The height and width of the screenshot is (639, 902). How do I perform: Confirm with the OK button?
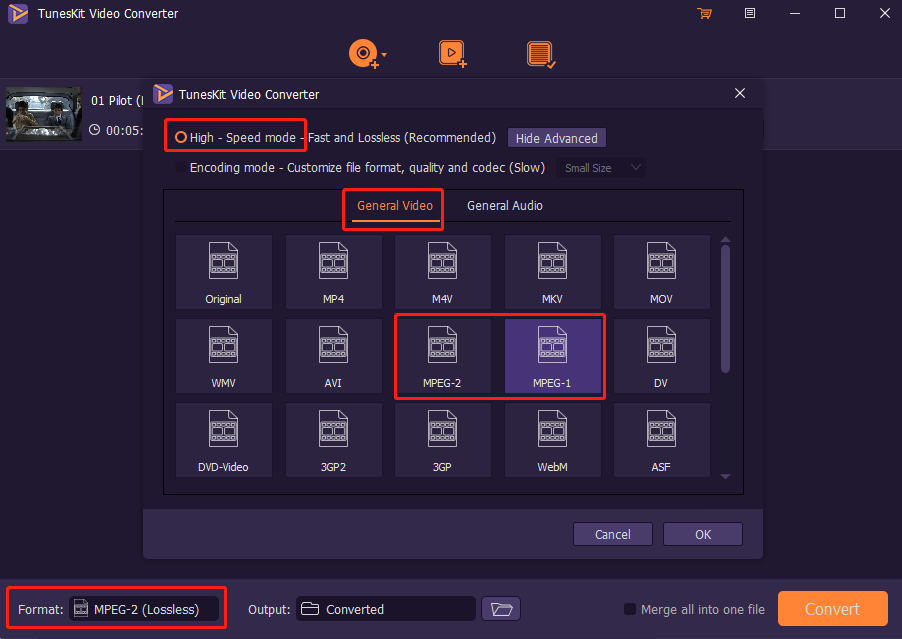(x=703, y=534)
